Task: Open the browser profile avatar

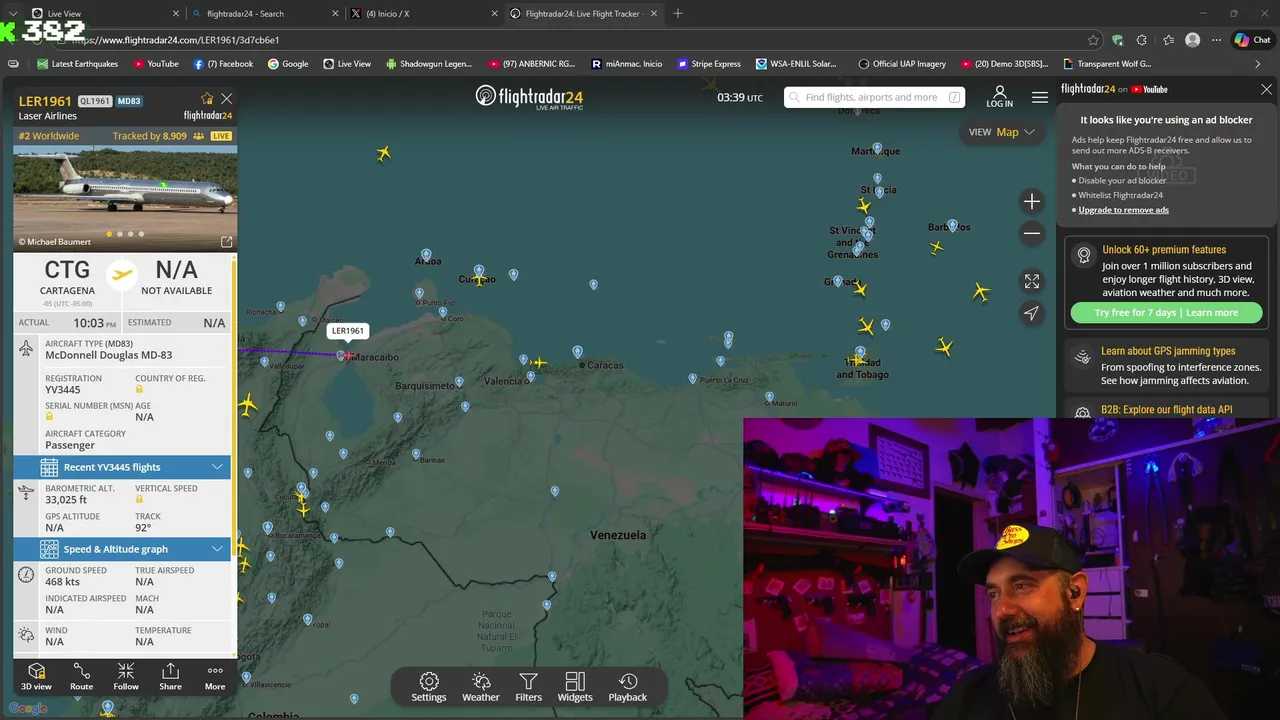Action: pos(1192,40)
